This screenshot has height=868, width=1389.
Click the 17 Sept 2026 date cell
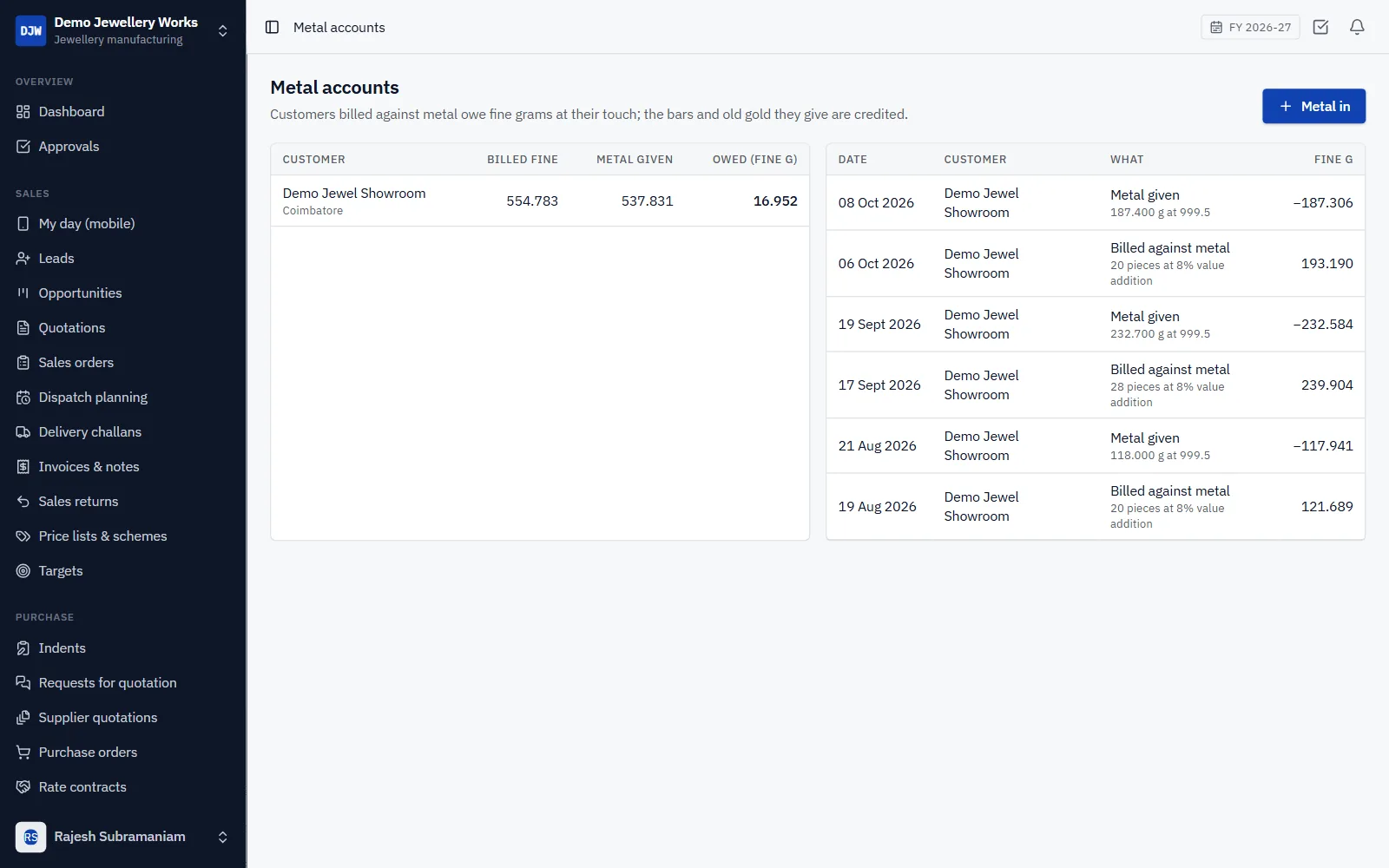point(879,385)
